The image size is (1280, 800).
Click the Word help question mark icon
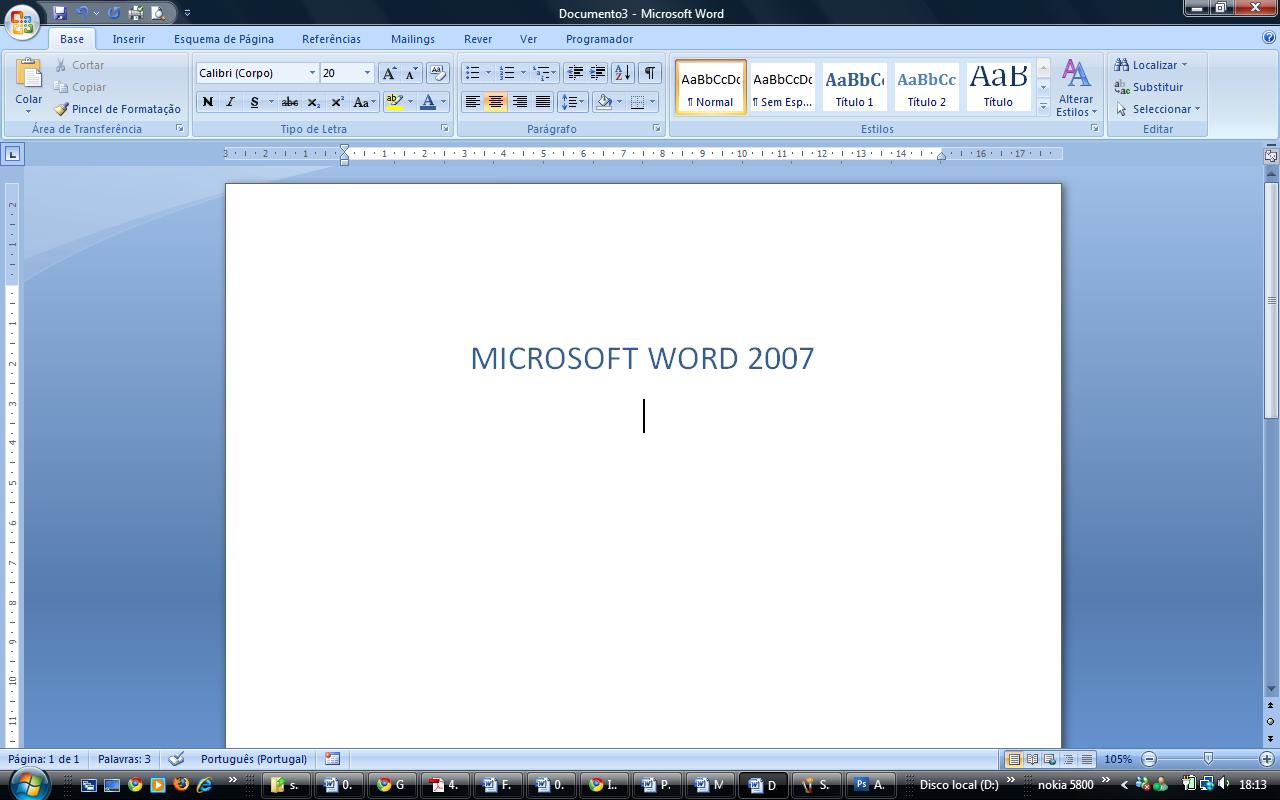pos(1269,38)
